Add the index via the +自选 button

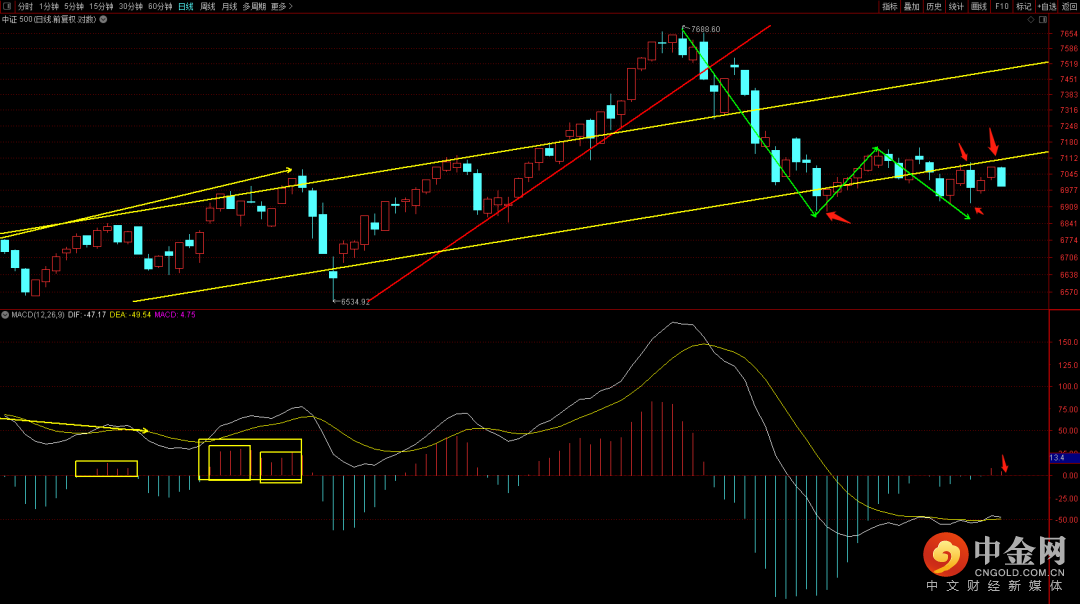[x=1047, y=6]
